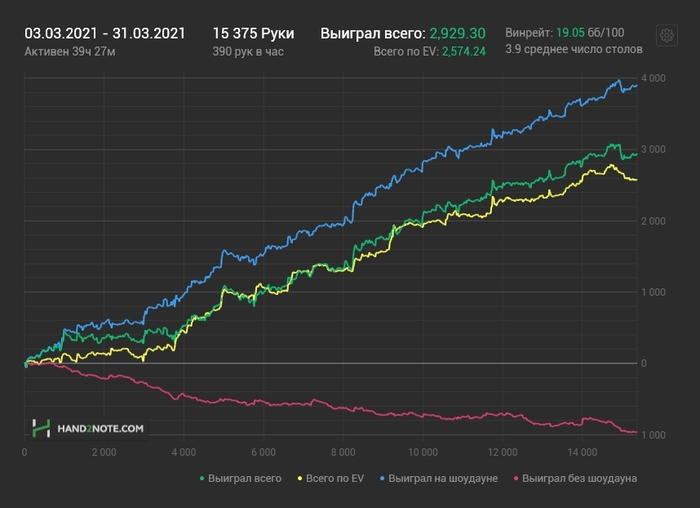The height and width of the screenshot is (508, 700).
Task: Toggle the 'Всего по EV' legend series
Action: [331, 479]
